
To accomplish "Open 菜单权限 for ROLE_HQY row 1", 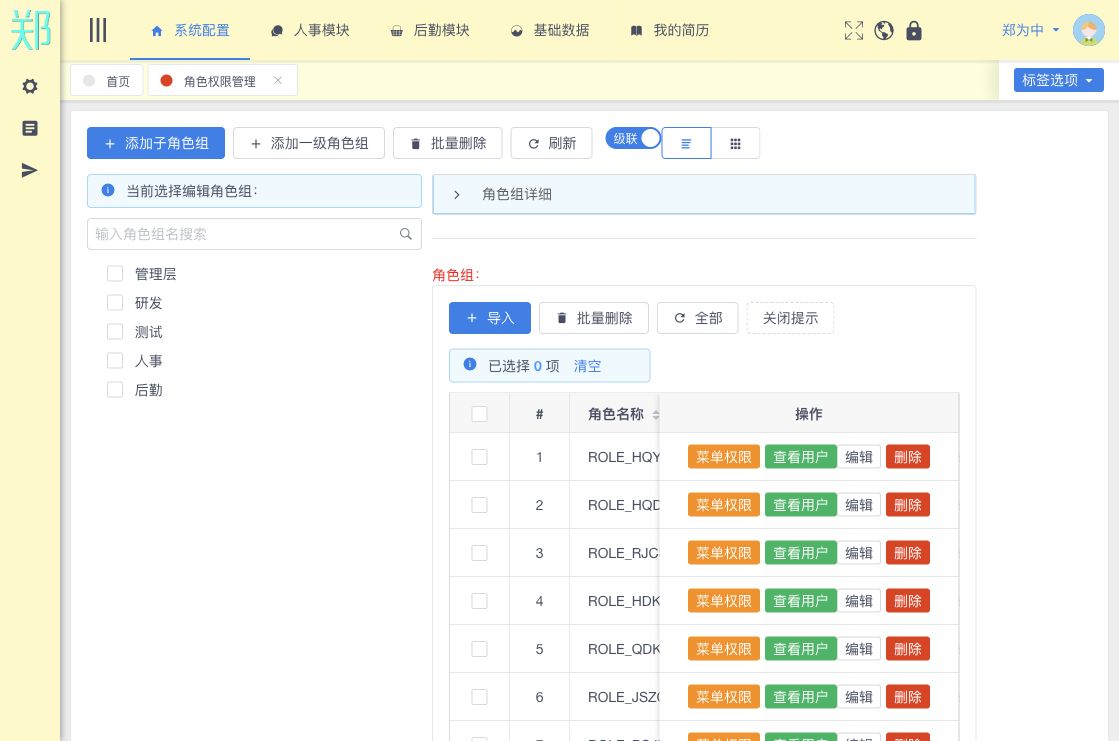I will [x=724, y=457].
